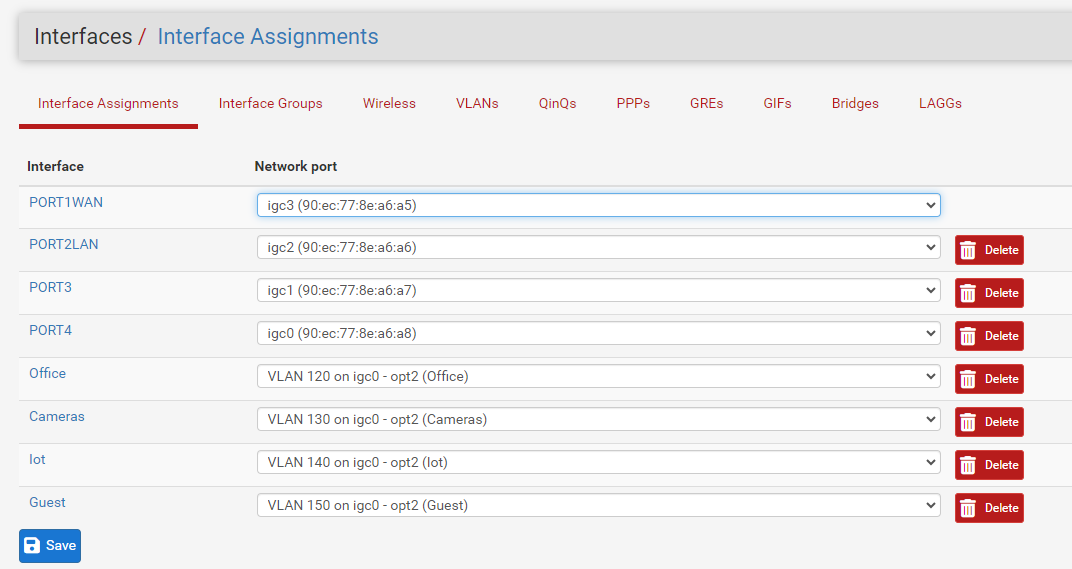Open the Cameras interface link
Viewport: 1072px width, 569px height.
click(x=57, y=416)
